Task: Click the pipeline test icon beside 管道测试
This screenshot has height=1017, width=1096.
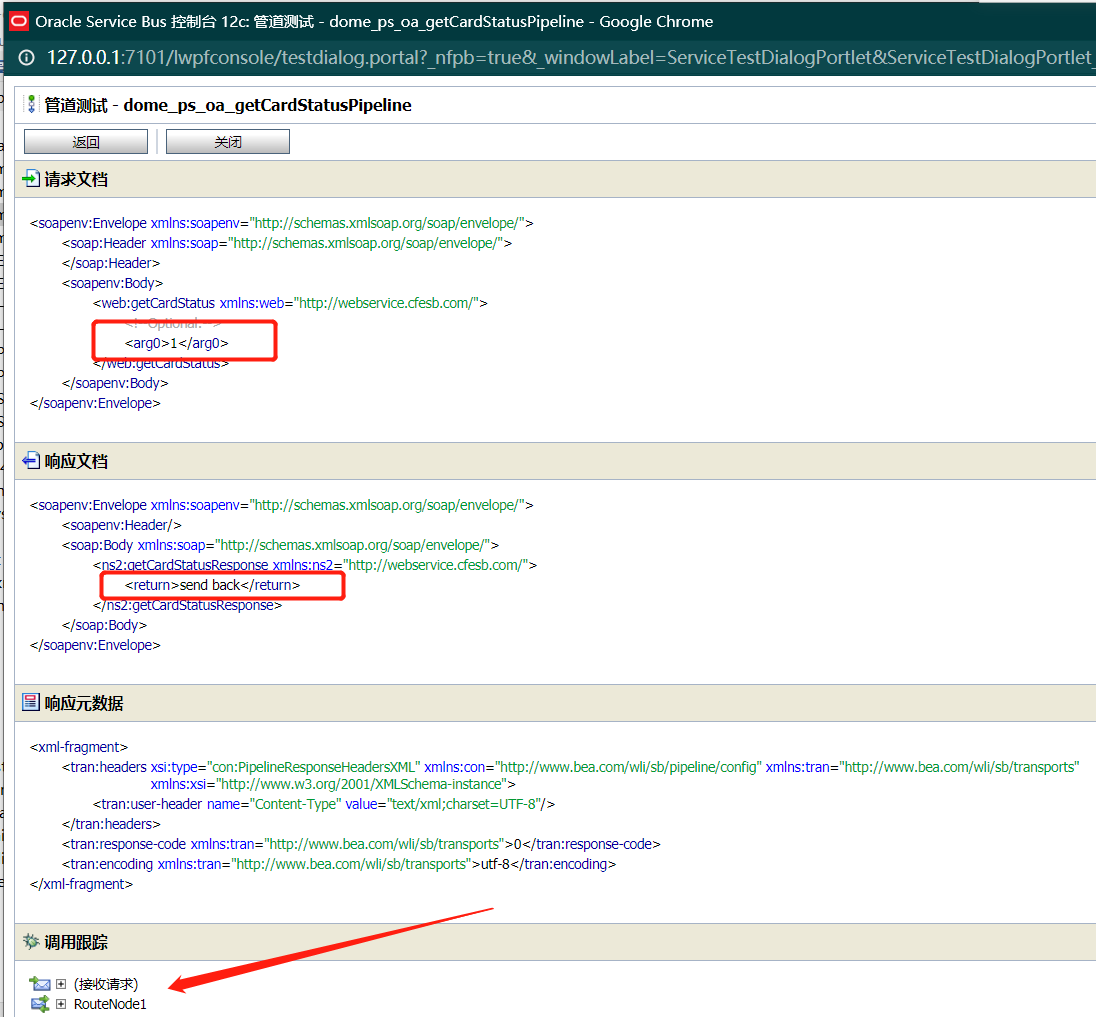Action: coord(31,105)
